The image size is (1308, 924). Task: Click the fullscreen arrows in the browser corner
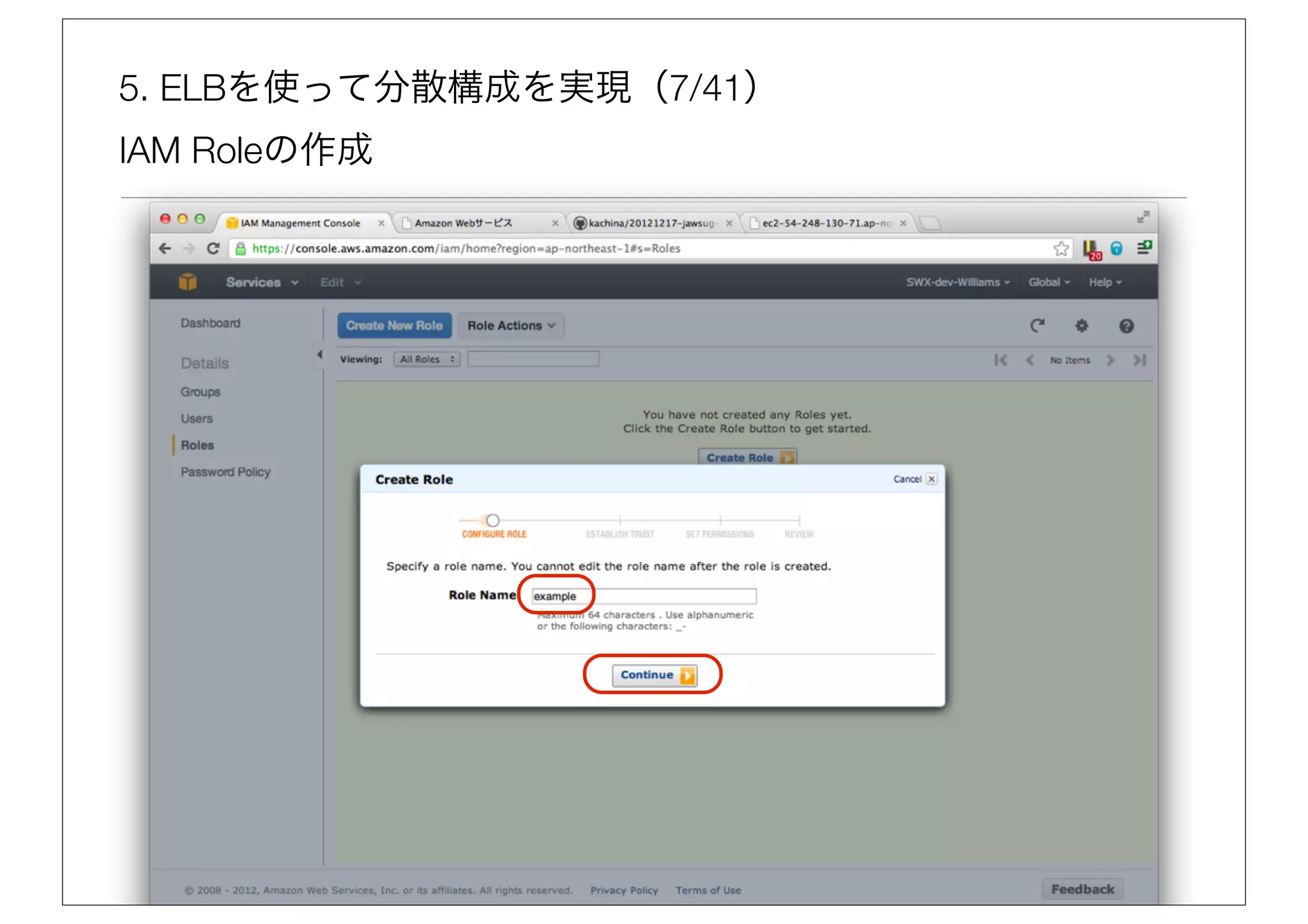pyautogui.click(x=1143, y=217)
